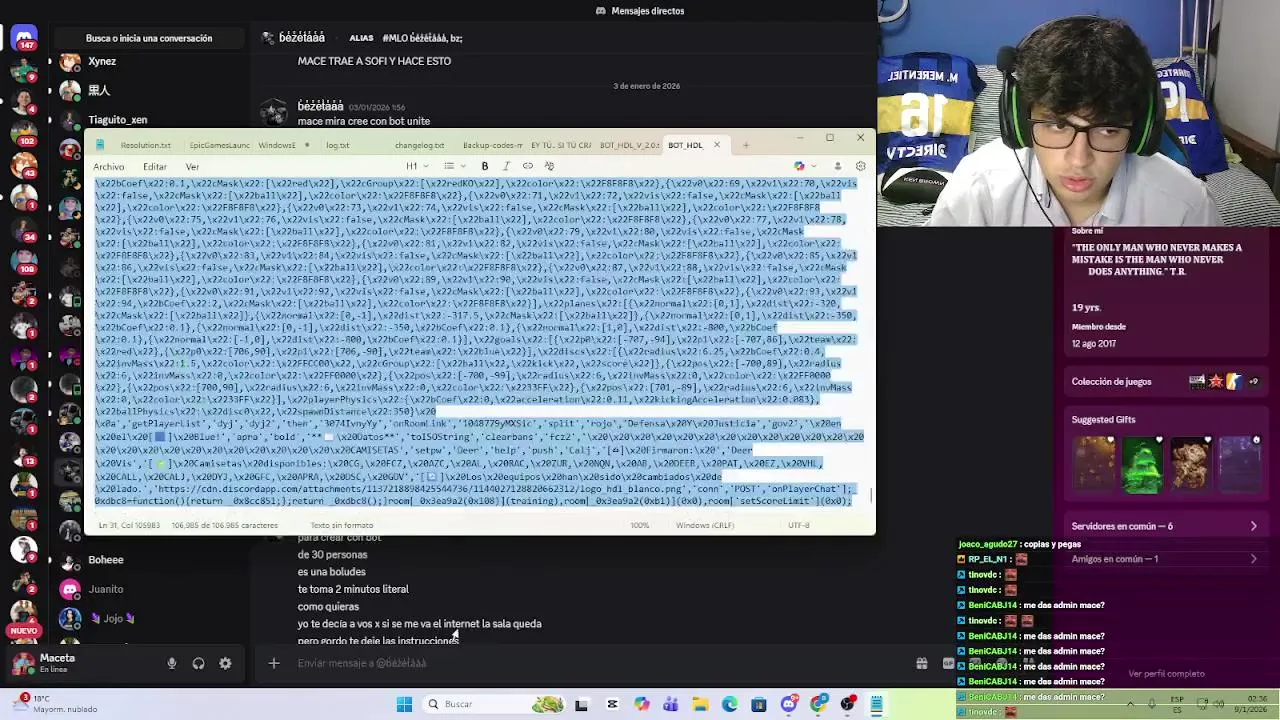This screenshot has height=720, width=1280.
Task: Click the plus attach button in message bar
Action: click(273, 663)
